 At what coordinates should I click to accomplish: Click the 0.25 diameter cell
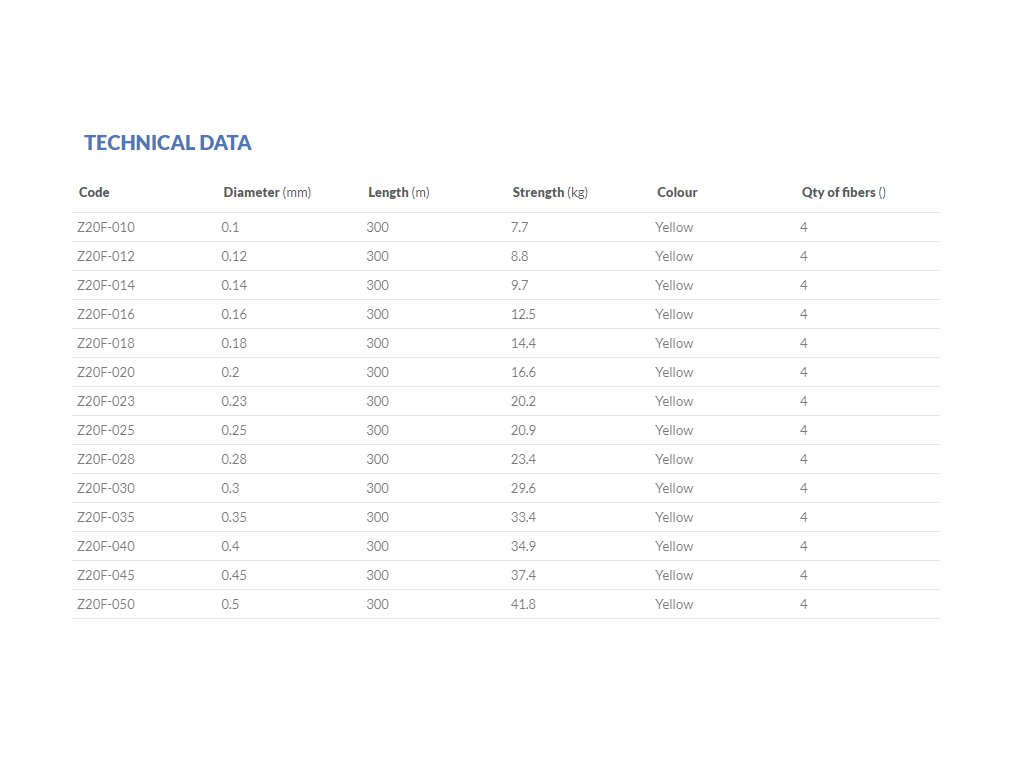[234, 430]
